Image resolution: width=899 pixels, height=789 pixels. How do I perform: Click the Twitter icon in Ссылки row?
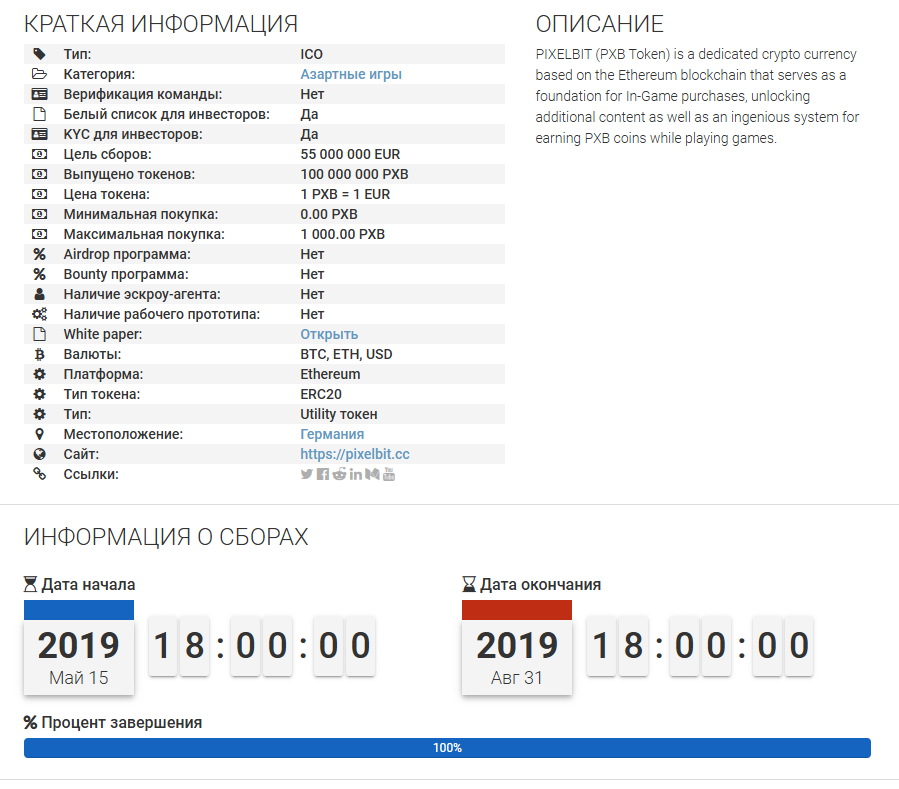point(306,474)
